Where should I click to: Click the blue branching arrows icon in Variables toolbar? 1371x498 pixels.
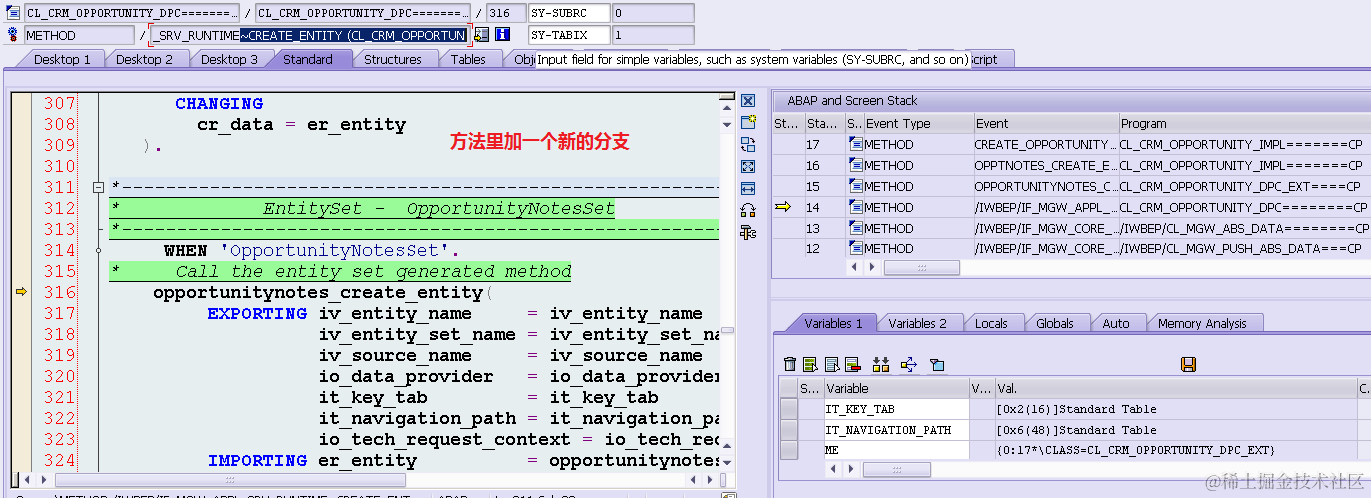click(909, 365)
